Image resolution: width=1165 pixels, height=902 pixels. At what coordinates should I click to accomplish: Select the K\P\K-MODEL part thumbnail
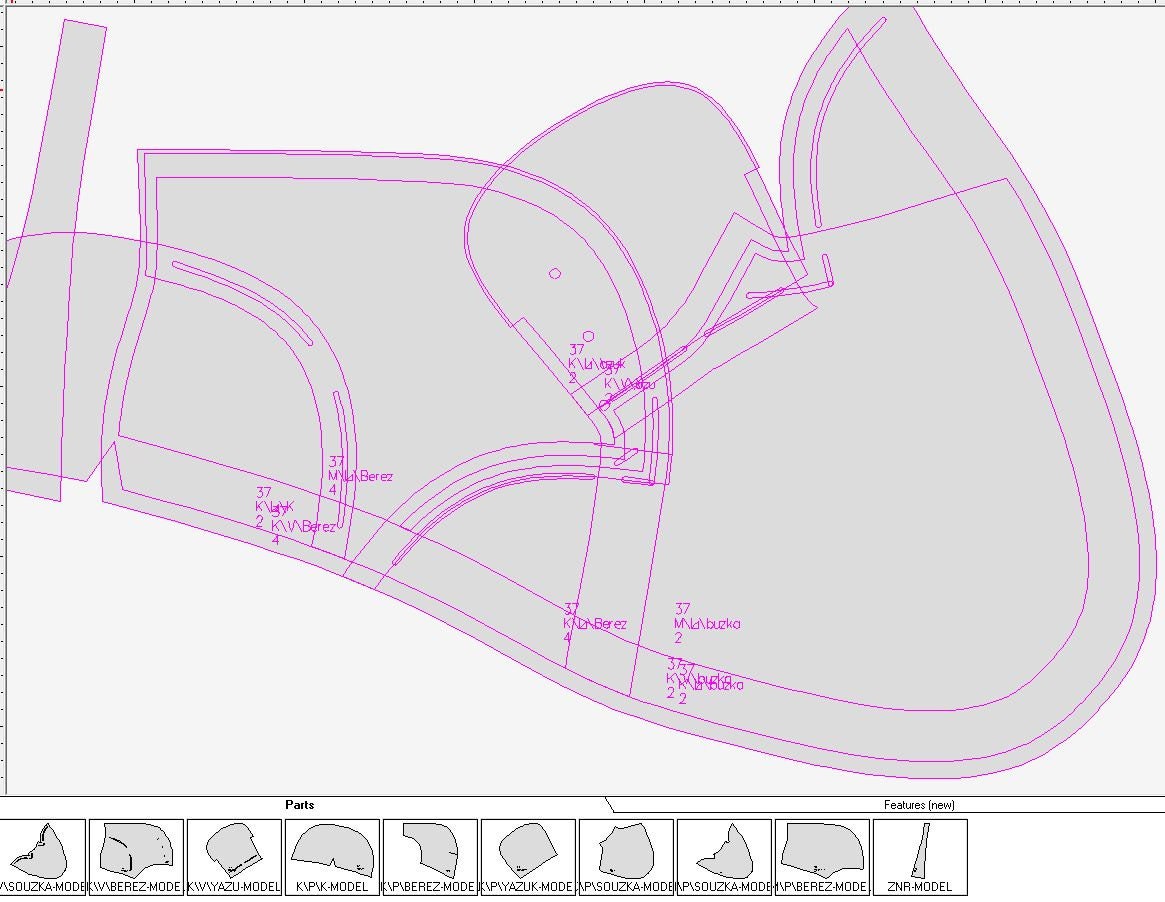coord(331,855)
